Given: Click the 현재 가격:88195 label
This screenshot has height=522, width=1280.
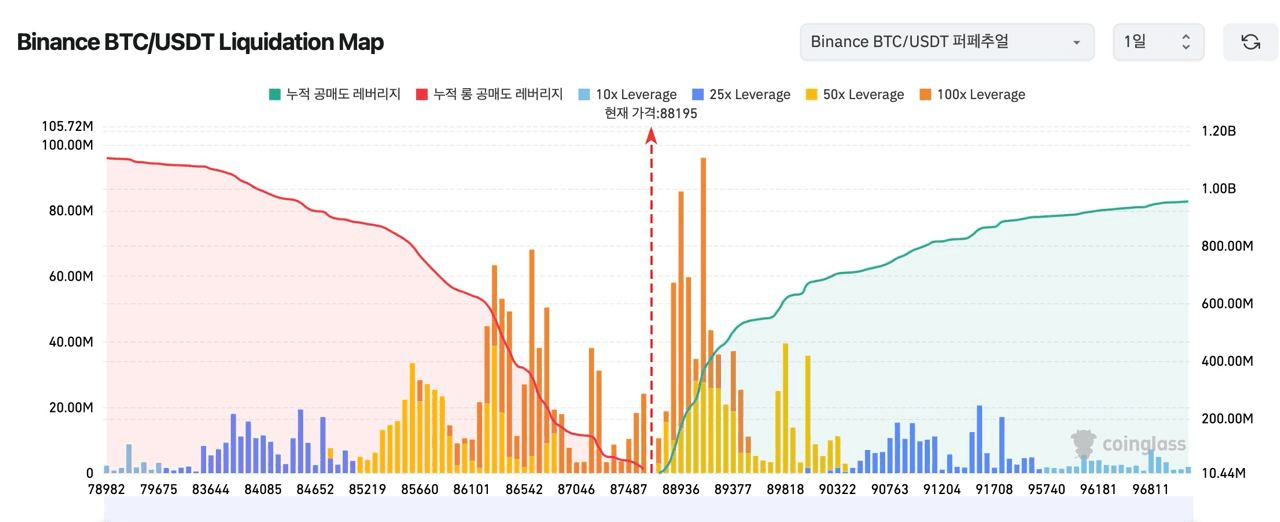Looking at the screenshot, I should point(651,113).
